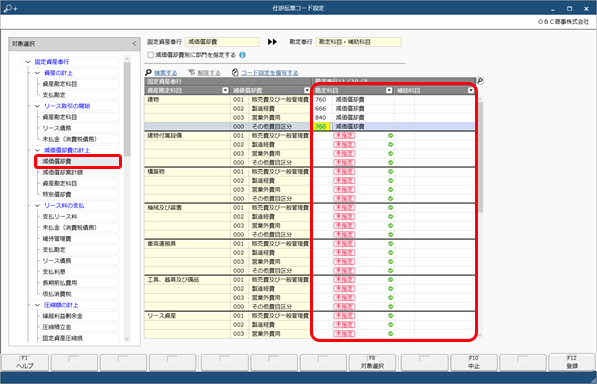Click the 666 account code cell
Screen dimensions: 597x384
coord(321,108)
